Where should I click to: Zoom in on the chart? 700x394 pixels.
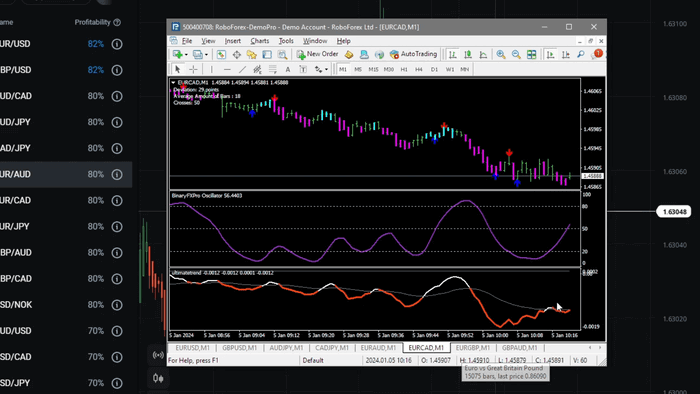point(501,54)
